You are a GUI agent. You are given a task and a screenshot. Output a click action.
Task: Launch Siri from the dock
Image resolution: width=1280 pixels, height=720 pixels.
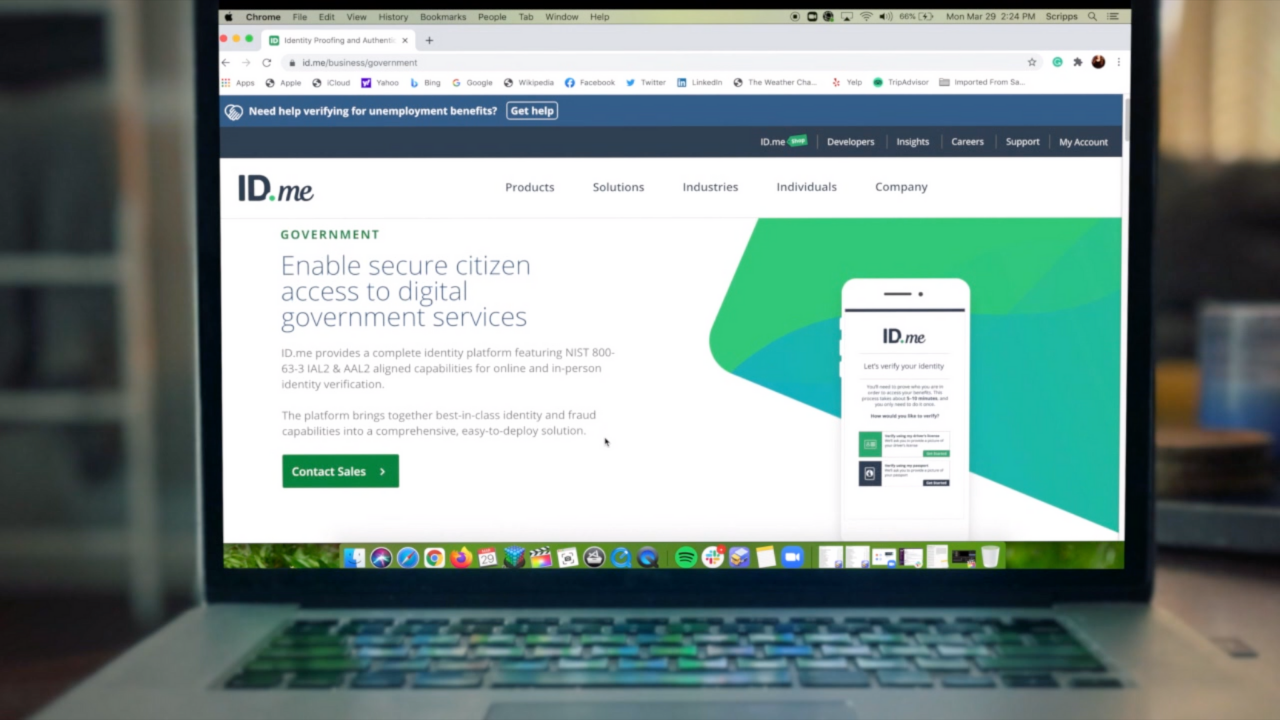coord(381,557)
